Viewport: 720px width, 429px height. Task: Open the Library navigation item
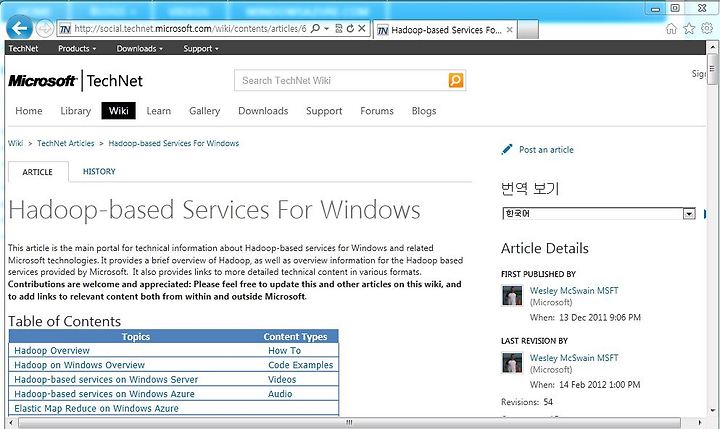pyautogui.click(x=76, y=111)
